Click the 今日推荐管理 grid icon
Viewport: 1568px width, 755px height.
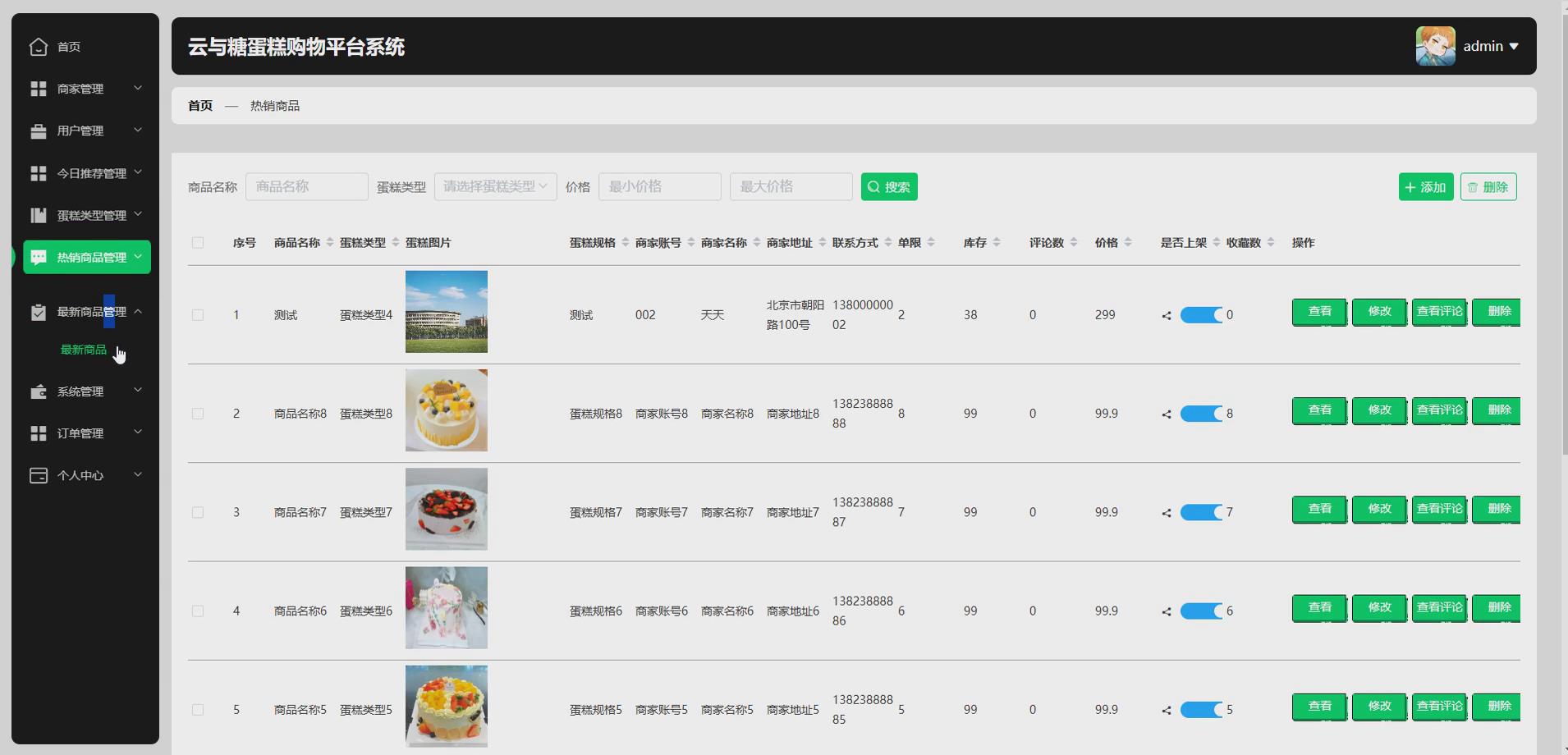pos(39,173)
